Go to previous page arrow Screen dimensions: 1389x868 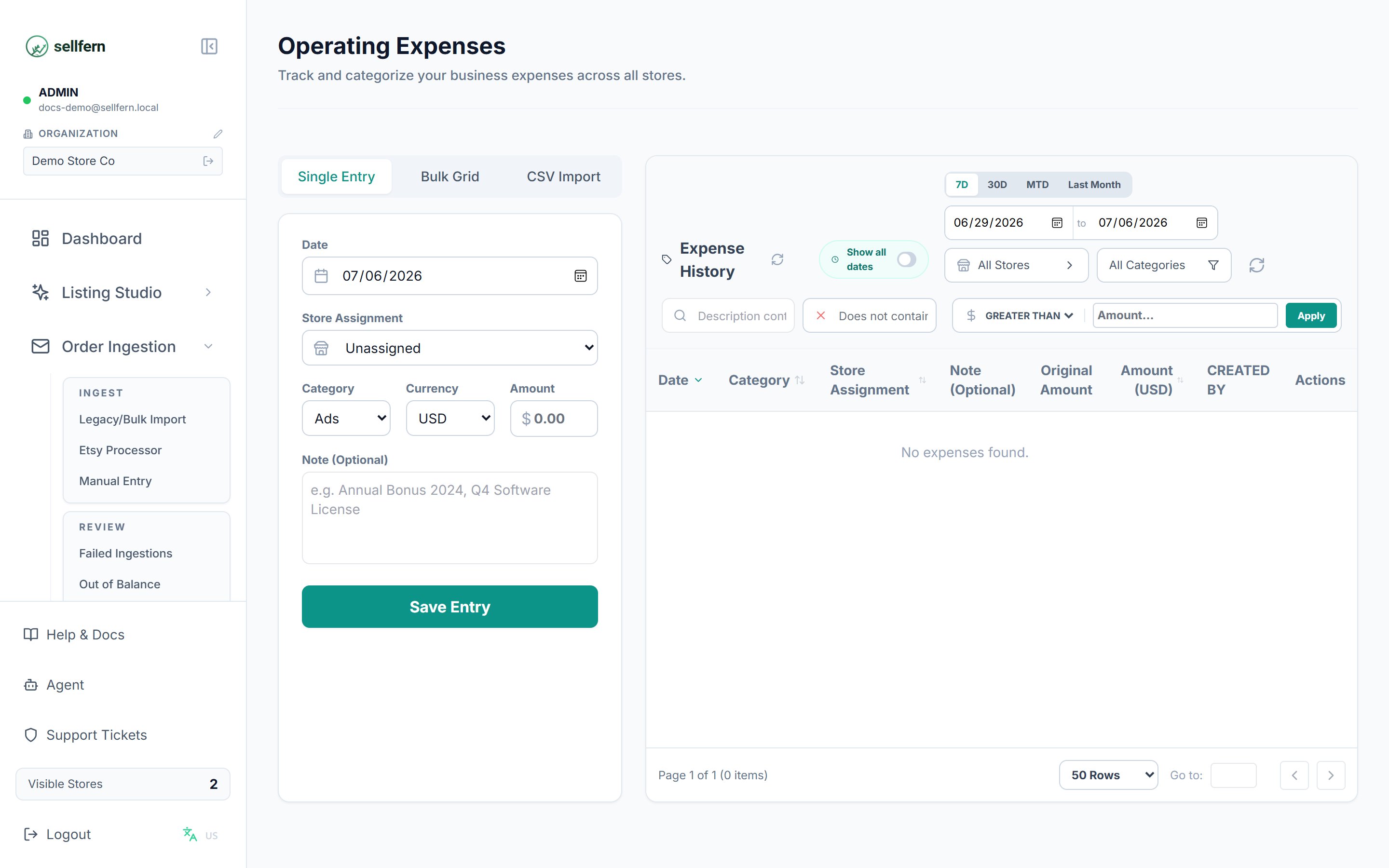pyautogui.click(x=1294, y=775)
